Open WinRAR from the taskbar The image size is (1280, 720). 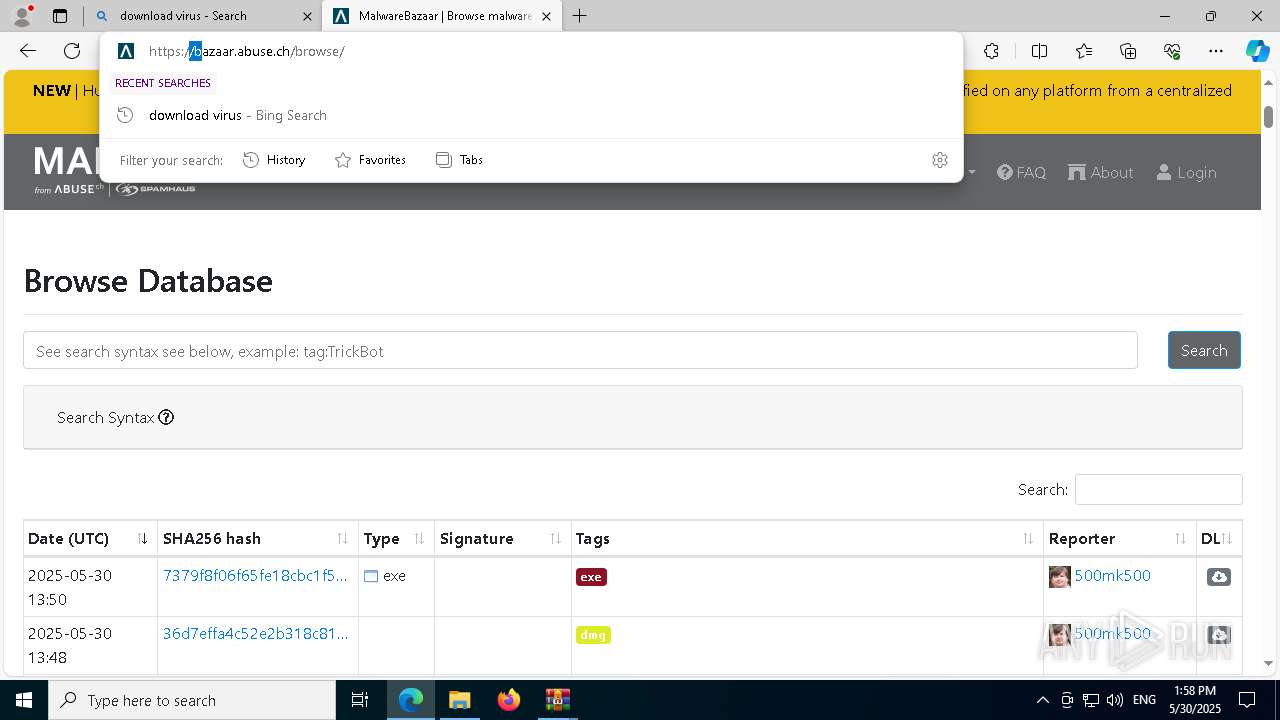(x=557, y=700)
